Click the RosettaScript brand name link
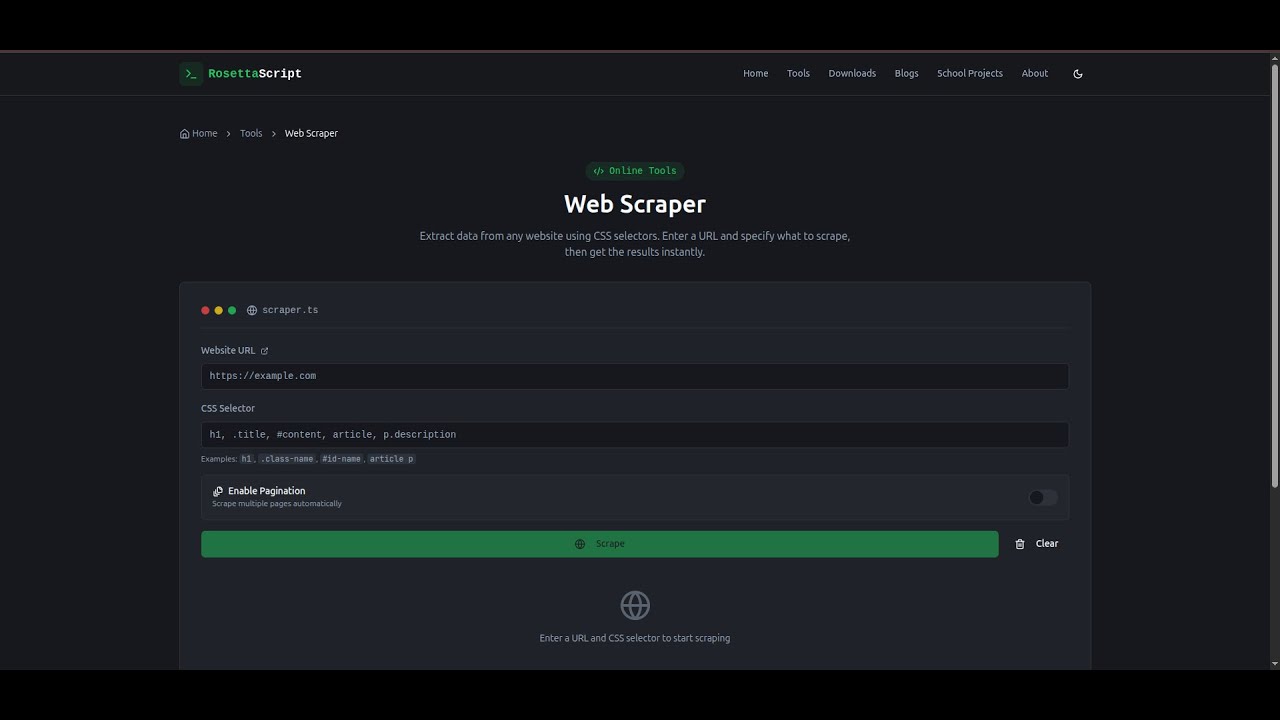Image resolution: width=1280 pixels, height=720 pixels. (255, 74)
